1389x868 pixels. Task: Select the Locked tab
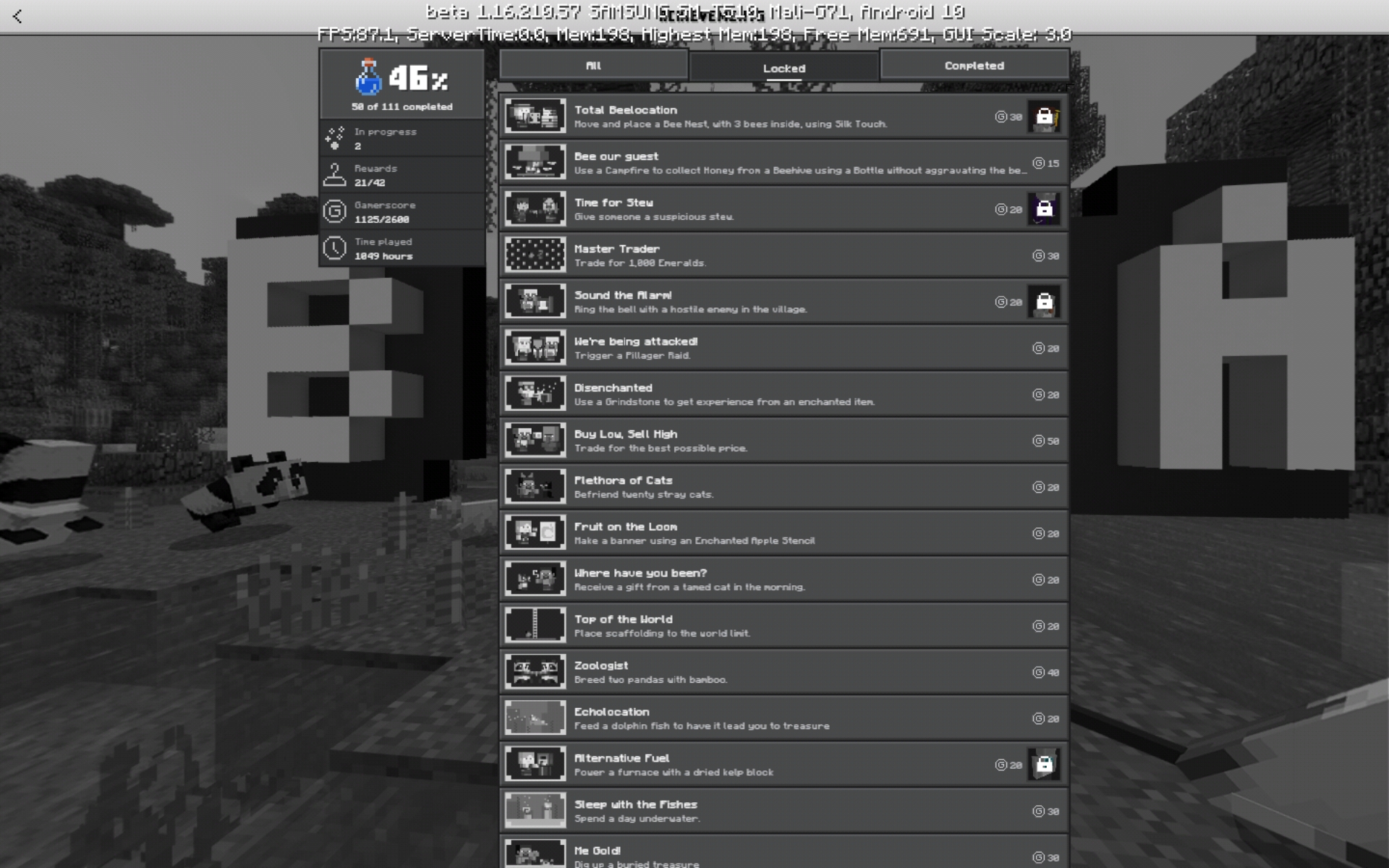click(x=783, y=68)
